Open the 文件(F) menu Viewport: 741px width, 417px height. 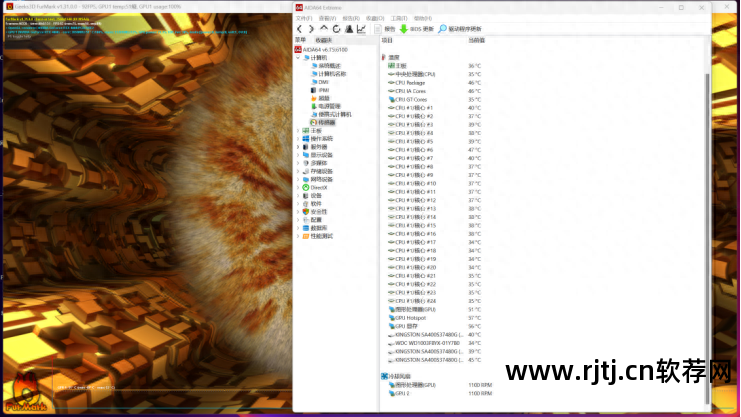pyautogui.click(x=304, y=18)
